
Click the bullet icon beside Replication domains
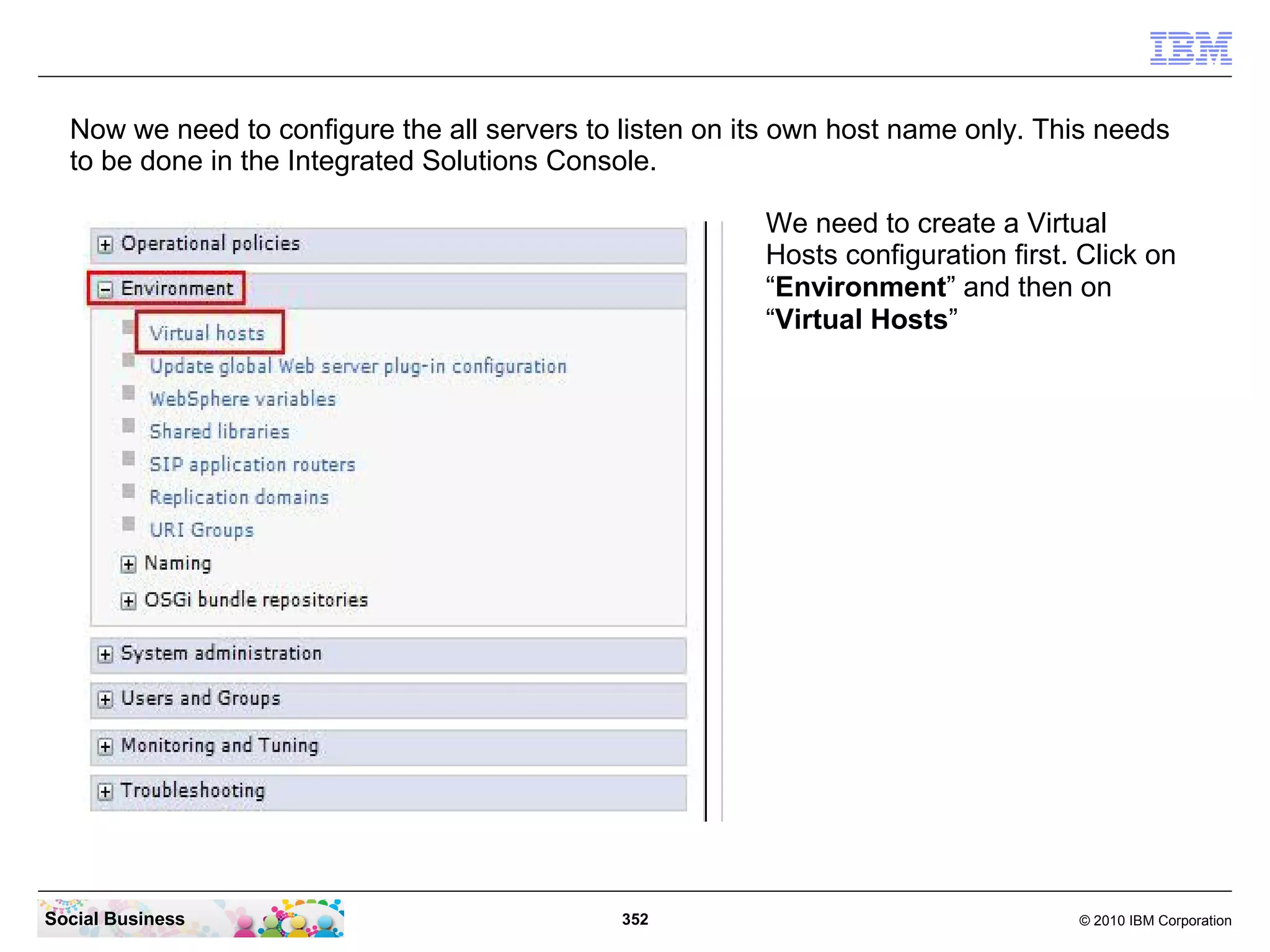(x=128, y=491)
